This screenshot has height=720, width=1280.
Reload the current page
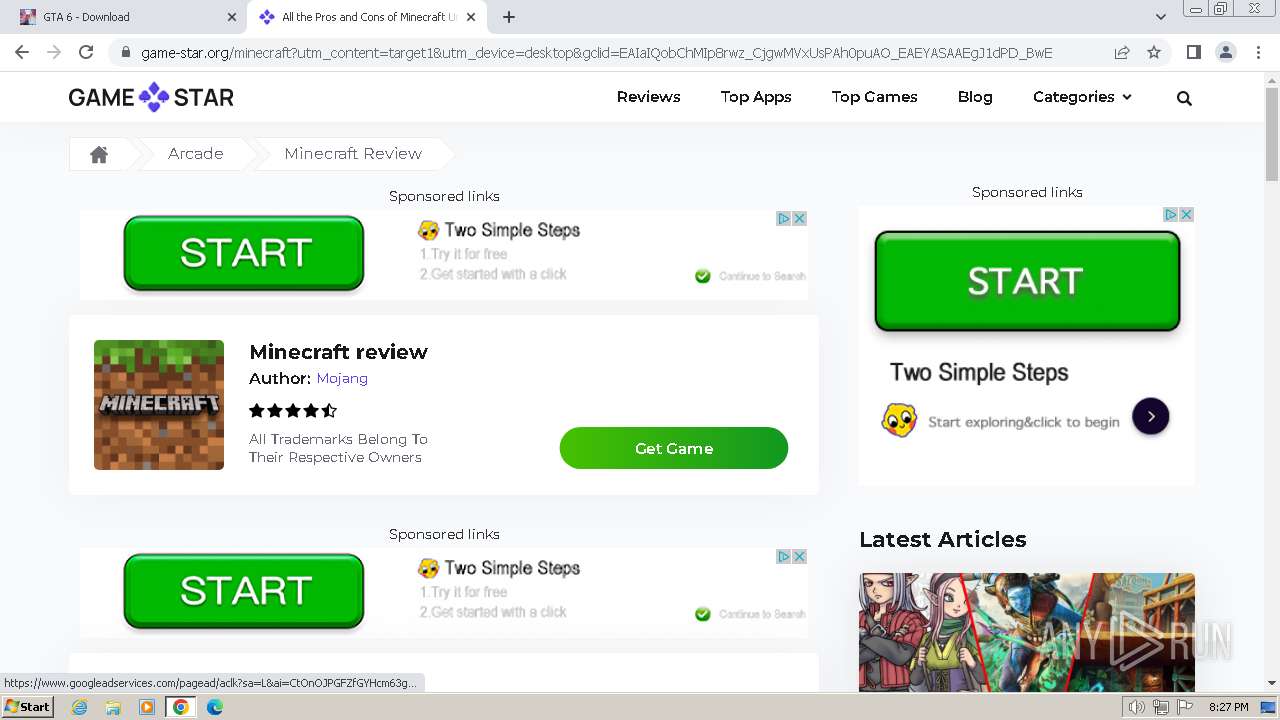(x=86, y=53)
